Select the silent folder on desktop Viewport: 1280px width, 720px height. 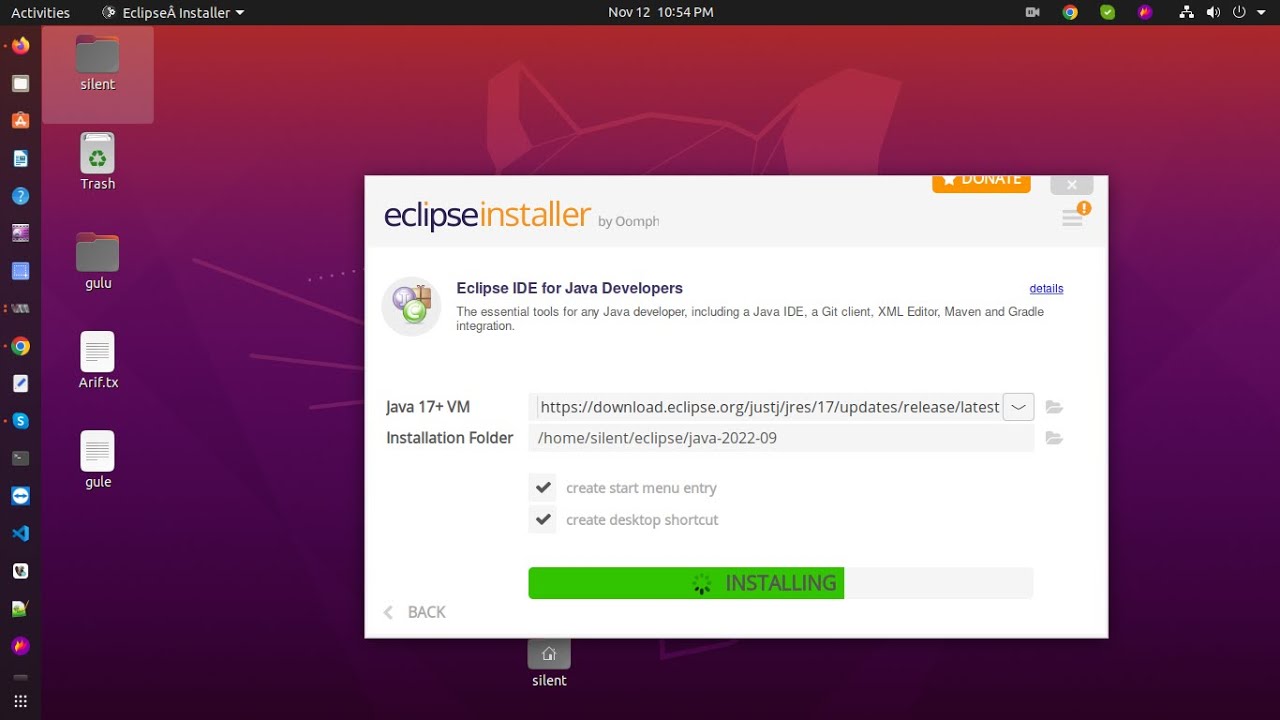tap(98, 64)
